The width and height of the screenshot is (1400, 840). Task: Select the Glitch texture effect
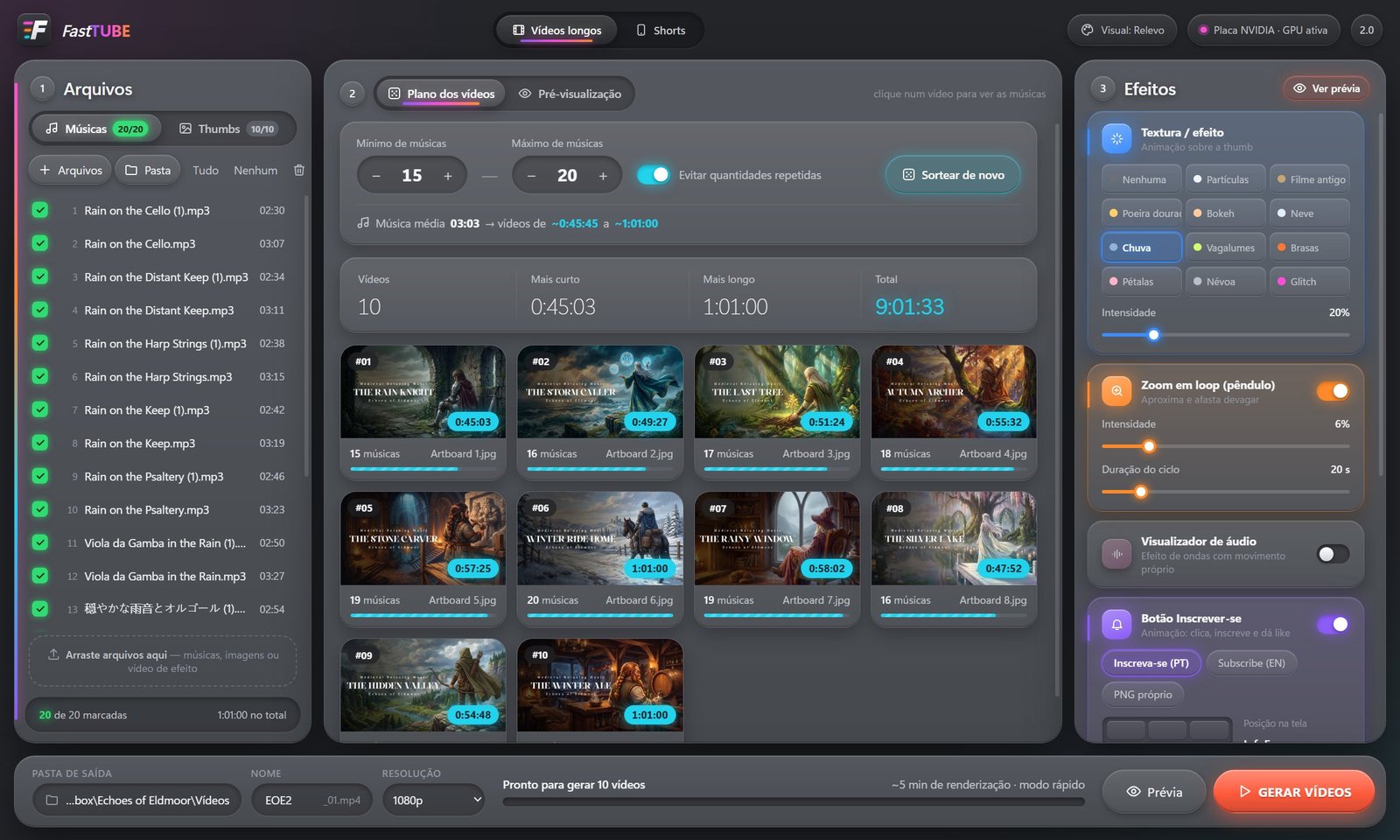coord(1309,282)
